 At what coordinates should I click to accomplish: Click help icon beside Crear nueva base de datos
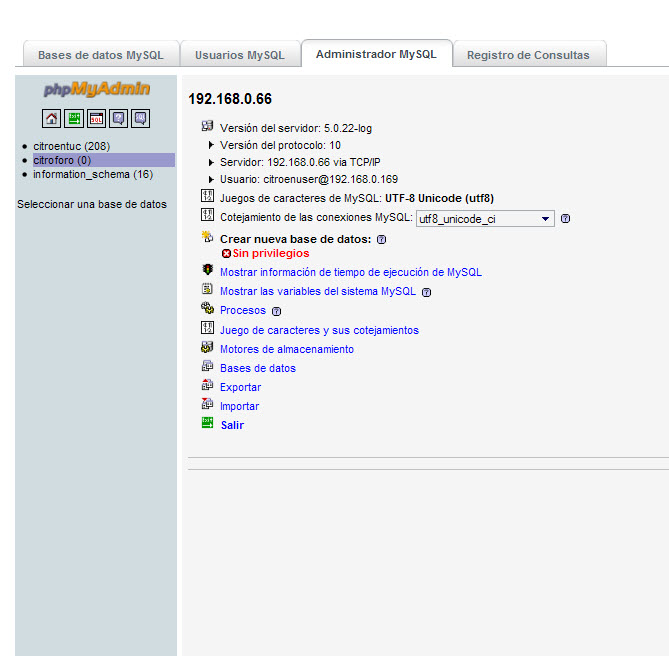(381, 240)
